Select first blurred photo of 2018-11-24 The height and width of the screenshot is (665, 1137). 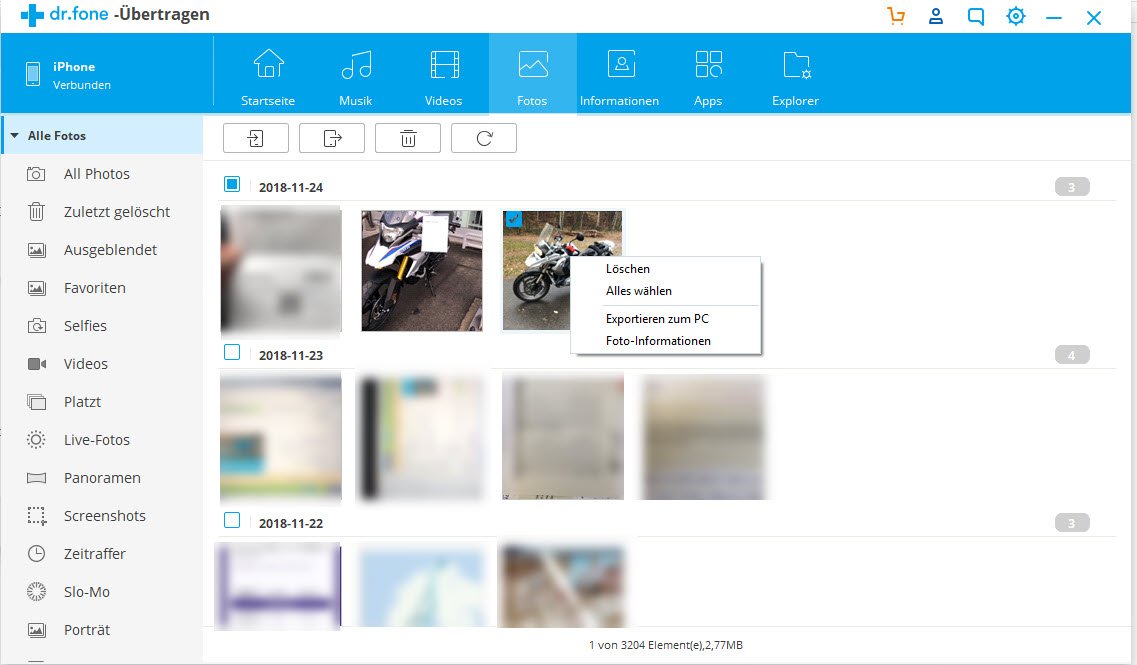(x=281, y=270)
